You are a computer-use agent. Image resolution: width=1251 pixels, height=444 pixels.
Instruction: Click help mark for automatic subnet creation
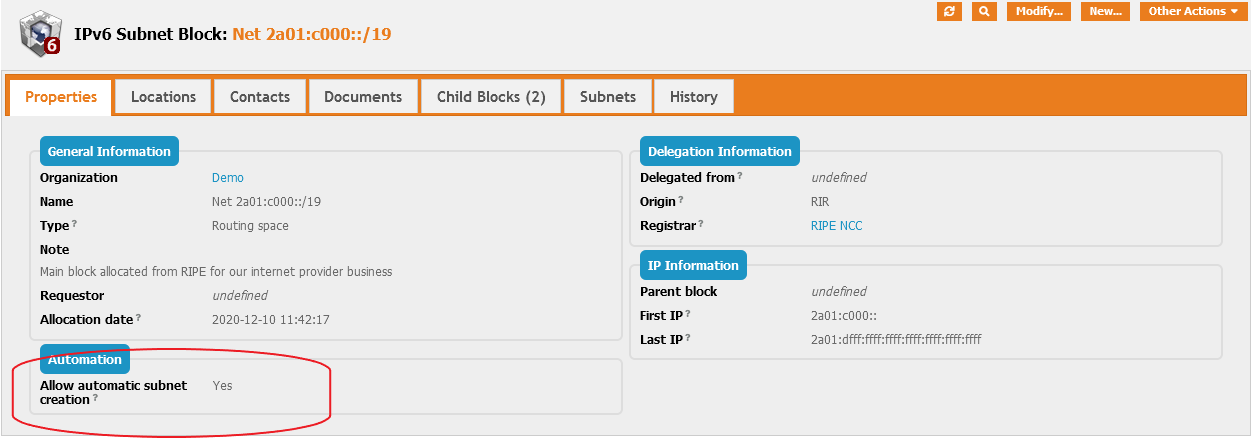point(95,398)
